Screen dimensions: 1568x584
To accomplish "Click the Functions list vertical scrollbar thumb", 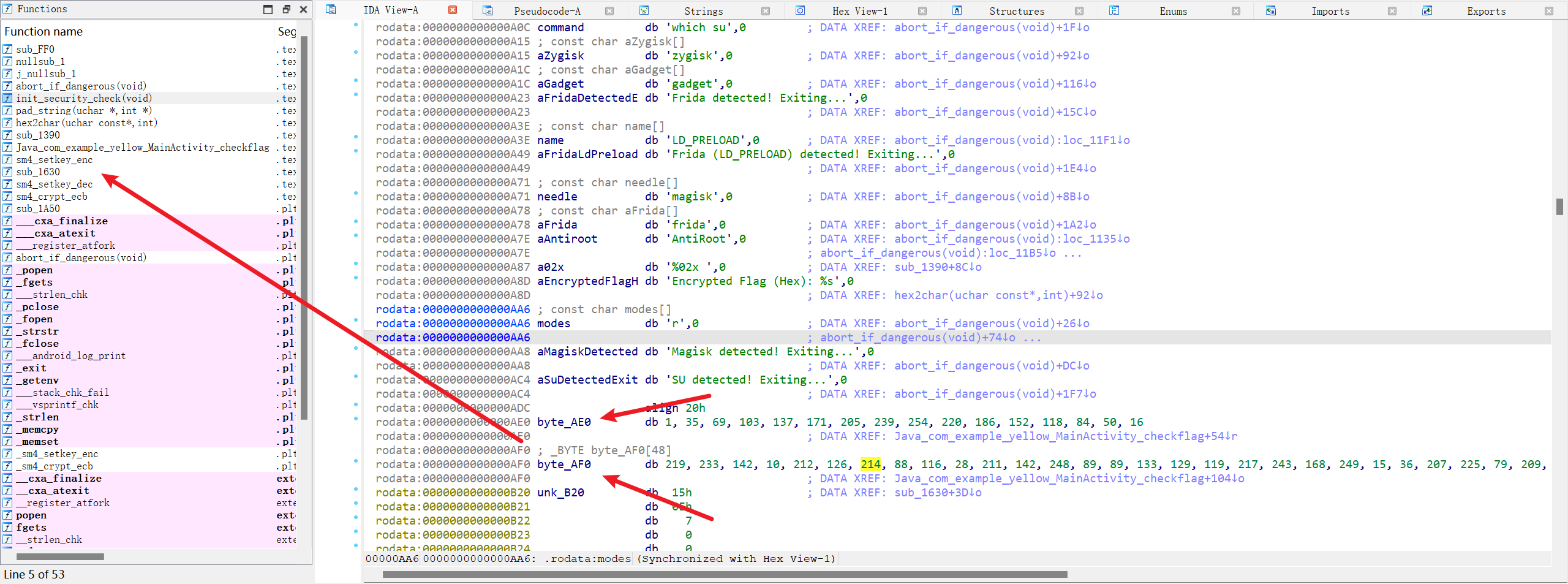I will [304, 227].
